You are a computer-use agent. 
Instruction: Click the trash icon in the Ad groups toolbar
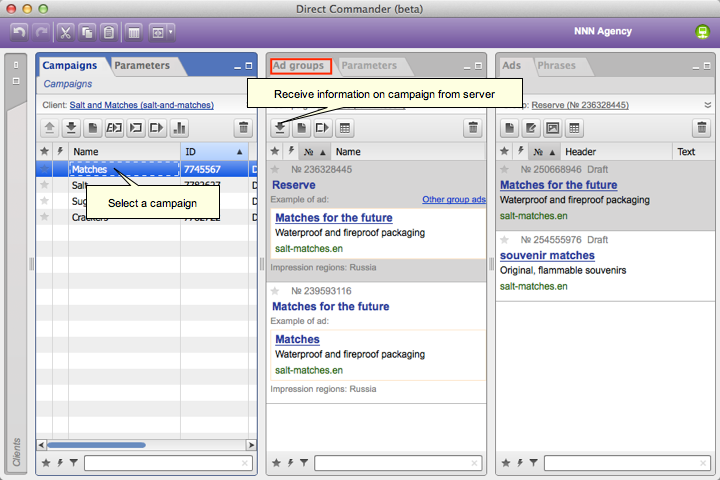coord(473,128)
